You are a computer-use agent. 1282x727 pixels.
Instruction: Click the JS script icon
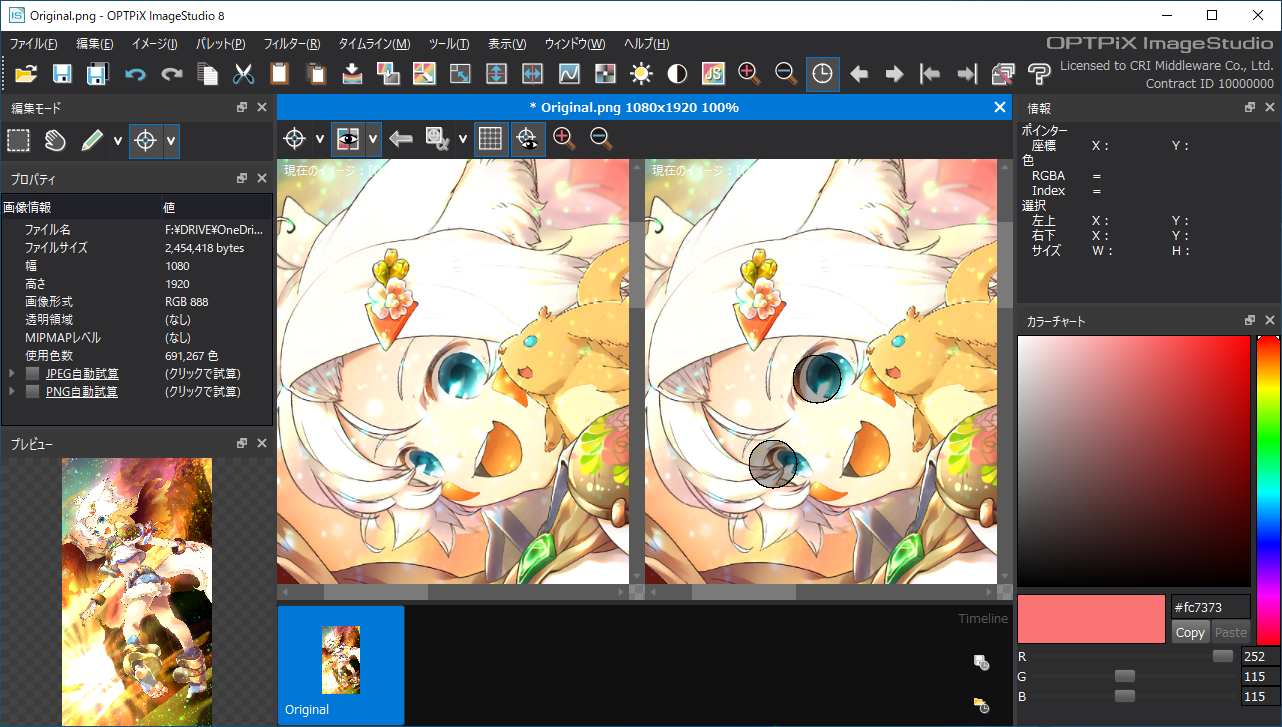click(x=713, y=73)
